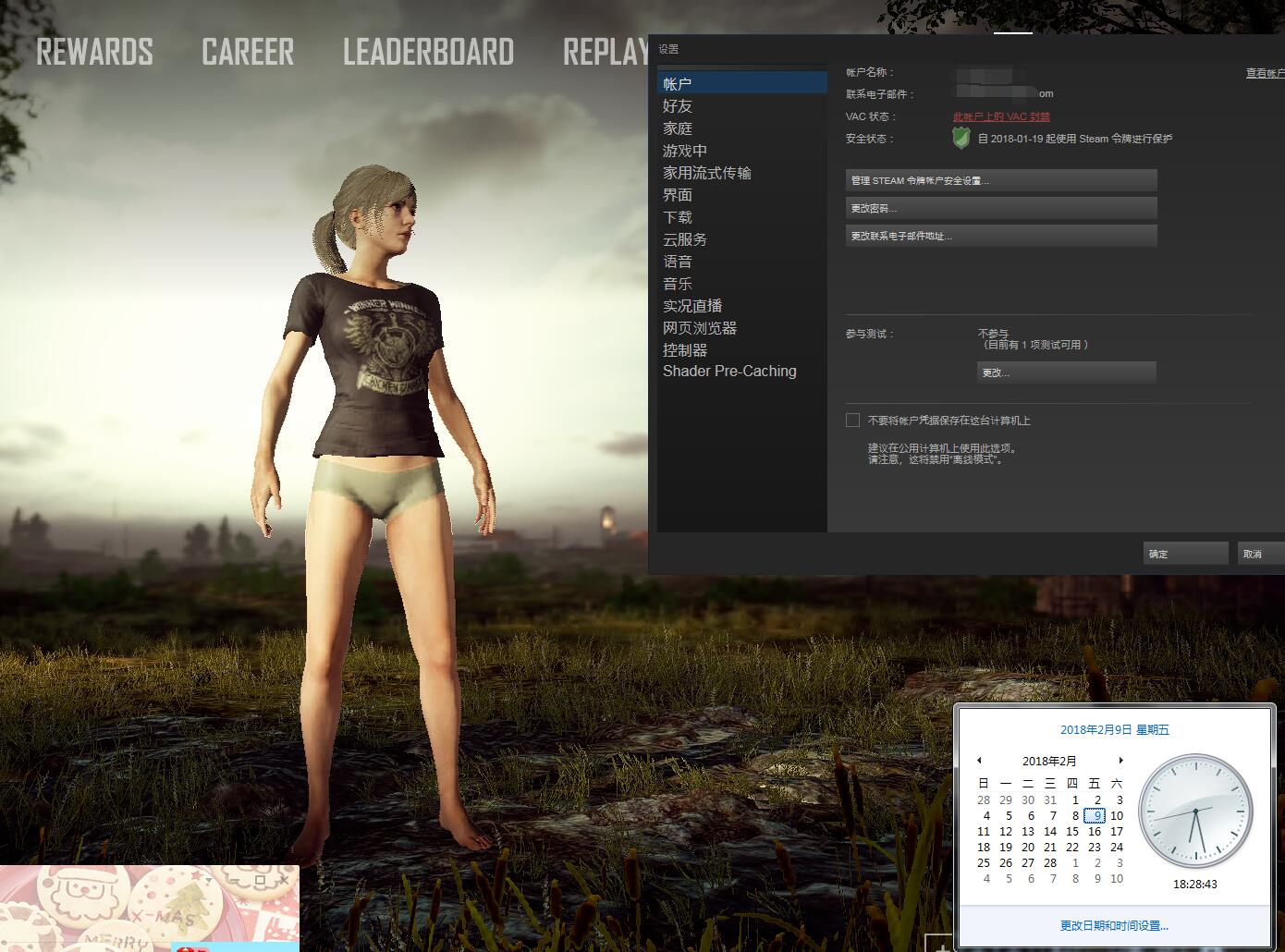Viewport: 1285px width, 952px height.
Task: Click the 取消 button in settings
Action: [x=1261, y=554]
